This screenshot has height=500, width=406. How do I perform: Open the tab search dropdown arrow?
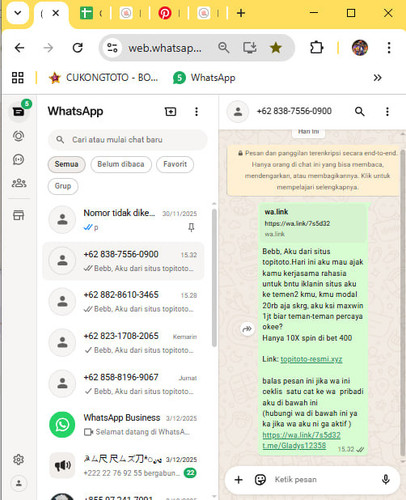click(x=18, y=13)
